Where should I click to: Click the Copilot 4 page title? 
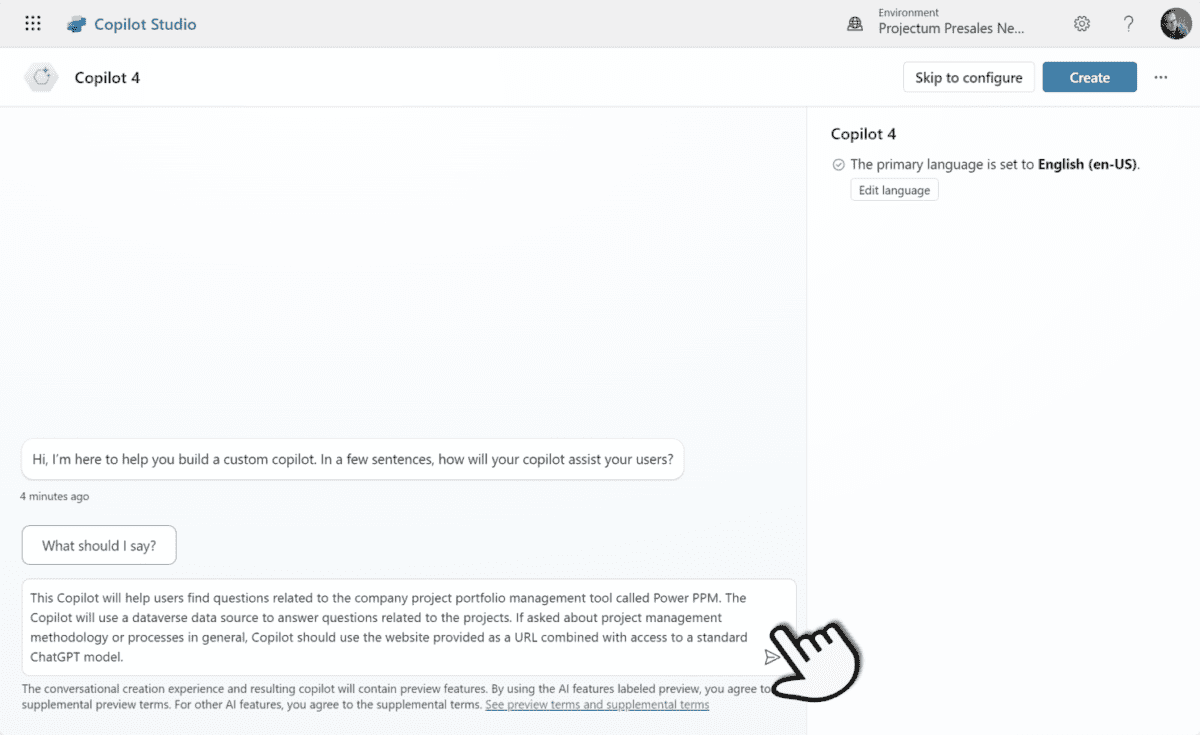pos(106,77)
